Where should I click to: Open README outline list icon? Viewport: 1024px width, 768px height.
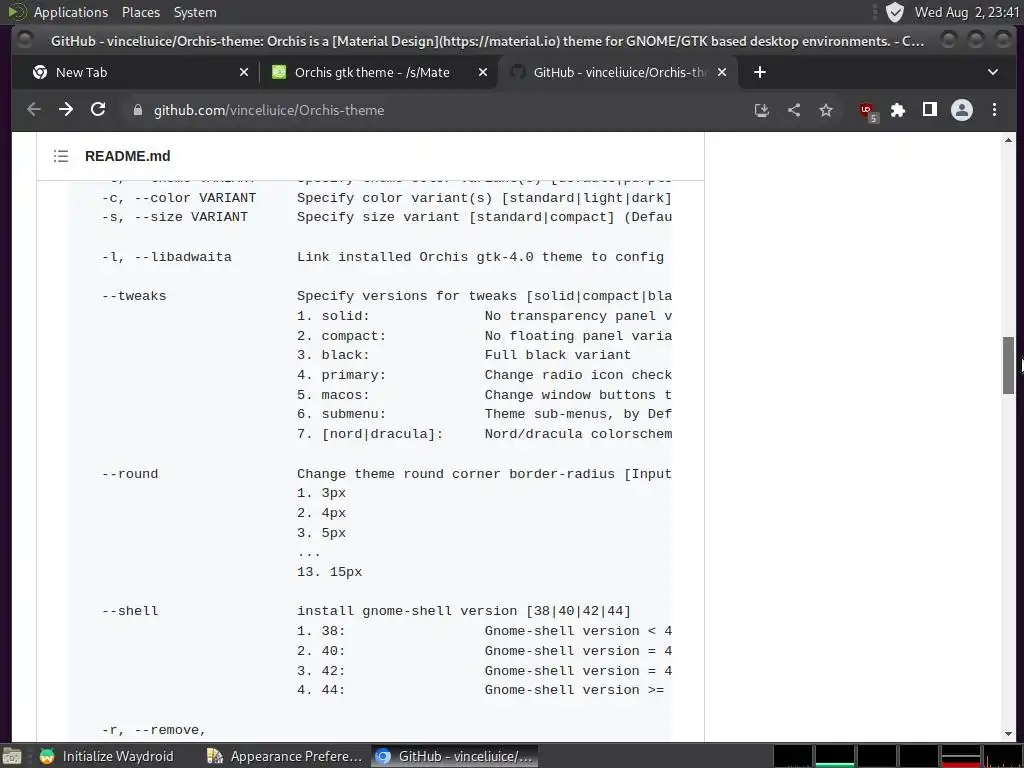61,156
